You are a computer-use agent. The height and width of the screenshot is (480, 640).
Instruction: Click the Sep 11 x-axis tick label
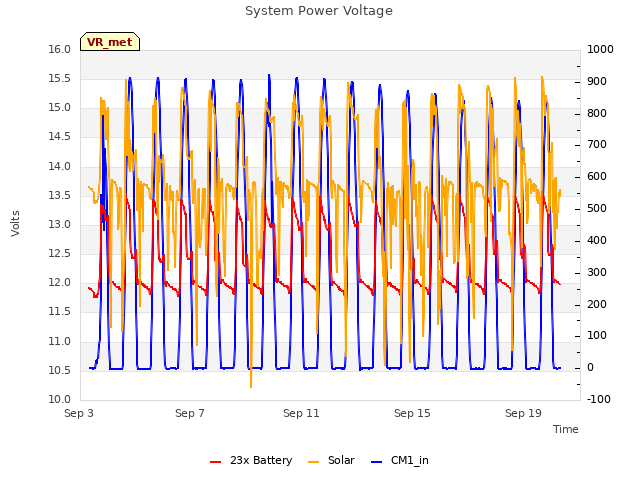(301, 413)
